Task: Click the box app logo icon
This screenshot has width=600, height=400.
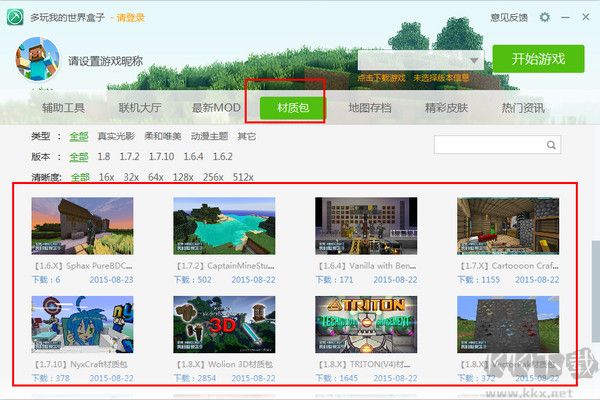Action: [15, 17]
